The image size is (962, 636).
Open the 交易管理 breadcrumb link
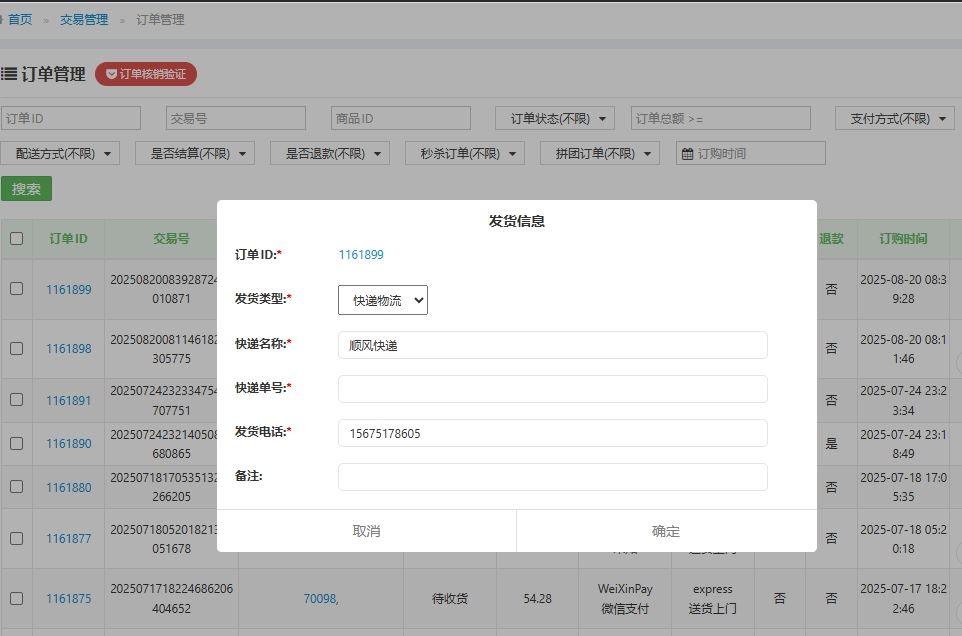tap(84, 20)
